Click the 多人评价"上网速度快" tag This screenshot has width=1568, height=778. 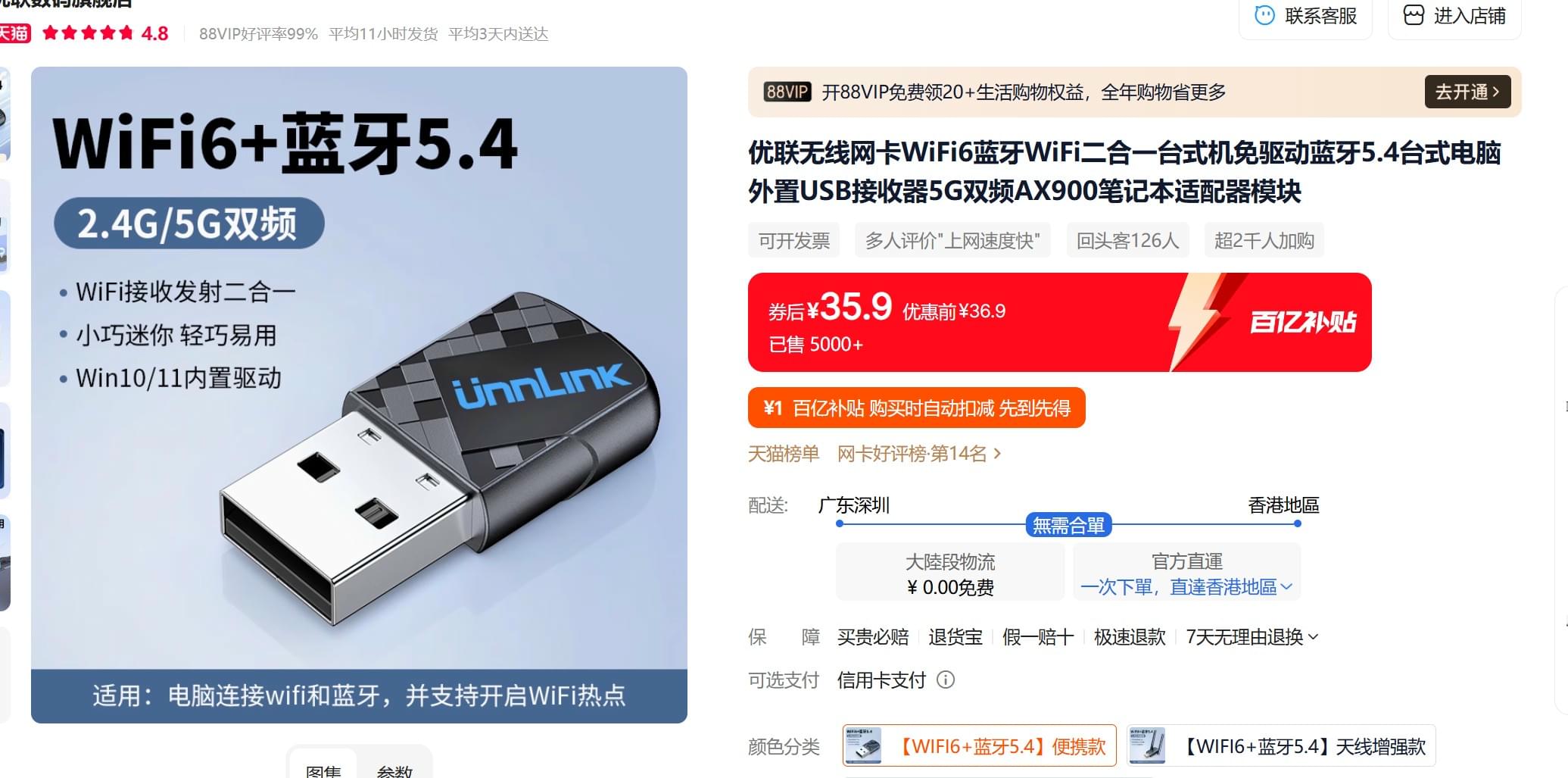click(952, 241)
